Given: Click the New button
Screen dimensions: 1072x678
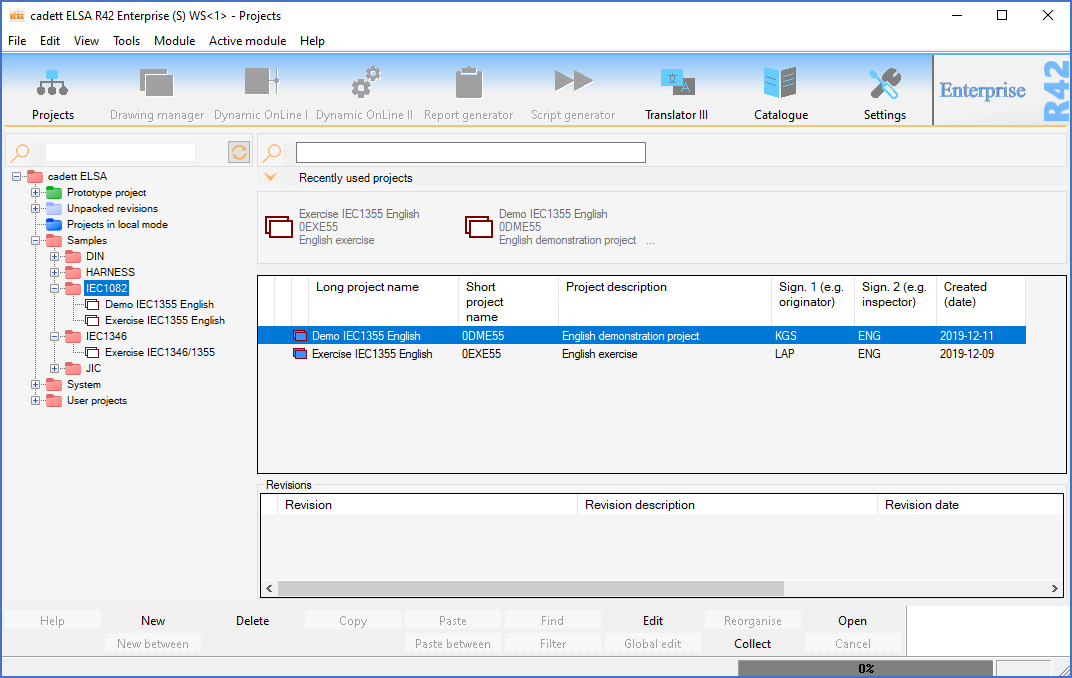Looking at the screenshot, I should 152,621.
